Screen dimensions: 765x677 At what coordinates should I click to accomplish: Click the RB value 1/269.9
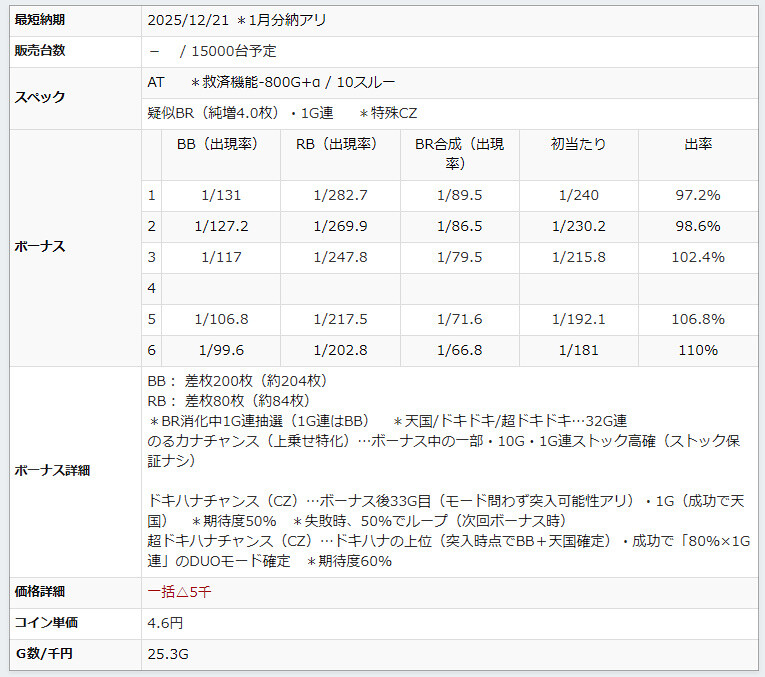point(341,226)
